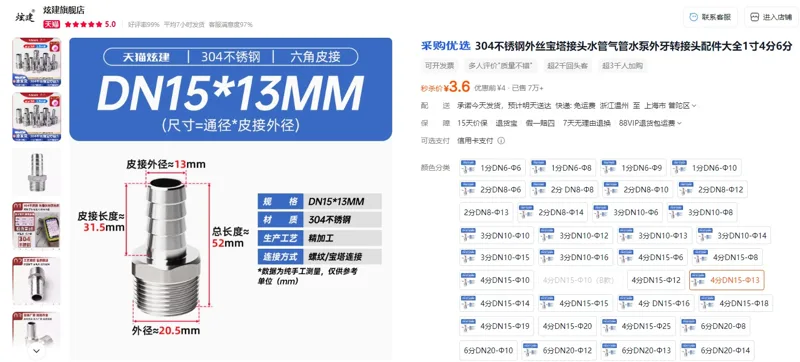
Task: Click the 信用卡支付 payment option text
Action: (475, 141)
